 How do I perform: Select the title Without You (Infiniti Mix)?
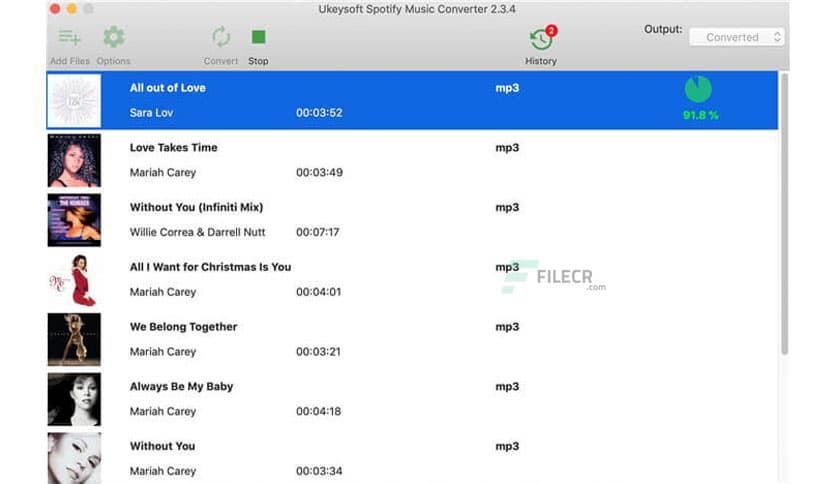(196, 207)
